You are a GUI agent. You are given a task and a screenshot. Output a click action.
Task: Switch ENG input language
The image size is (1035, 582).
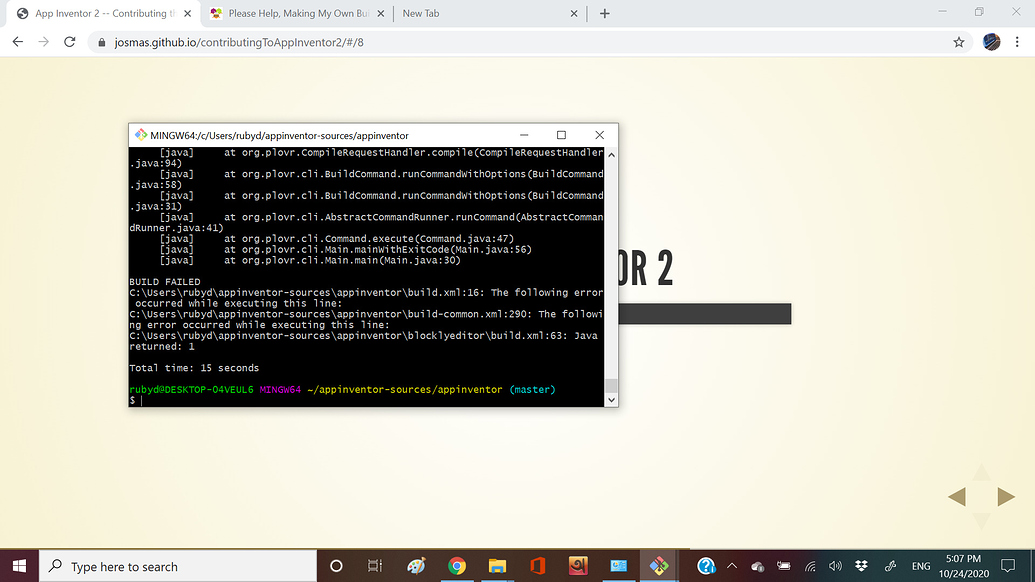click(921, 566)
